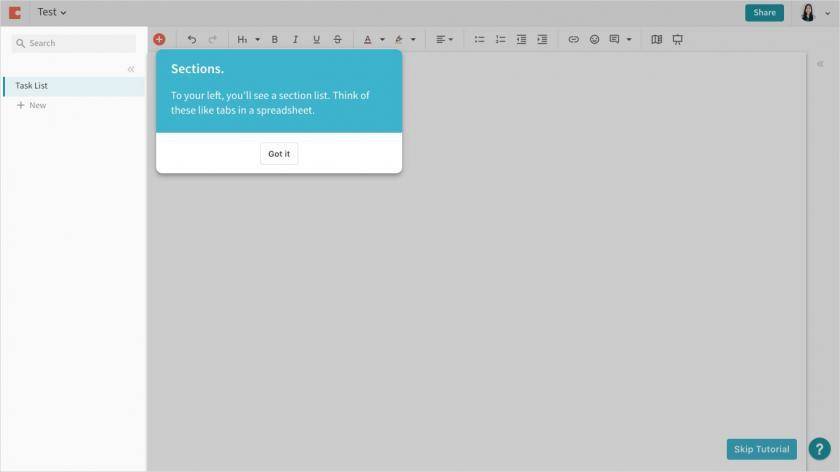Viewport: 840px width, 472px height.
Task: Click the Got it button
Action: tap(279, 154)
